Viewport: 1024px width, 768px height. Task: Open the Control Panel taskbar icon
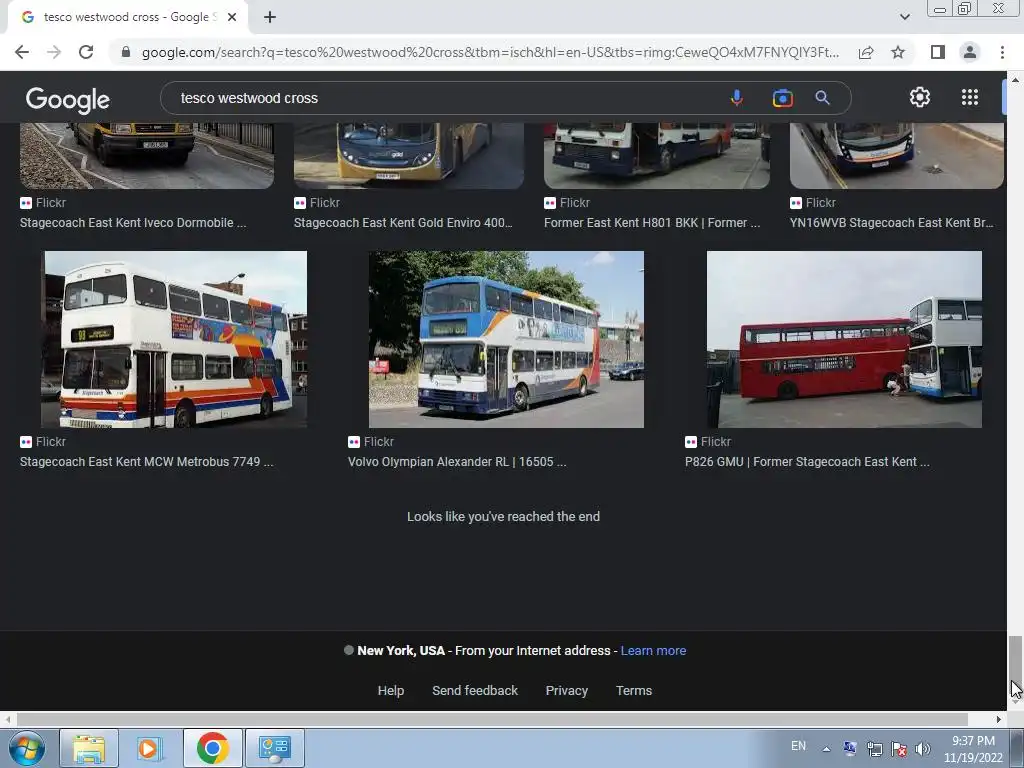point(274,748)
